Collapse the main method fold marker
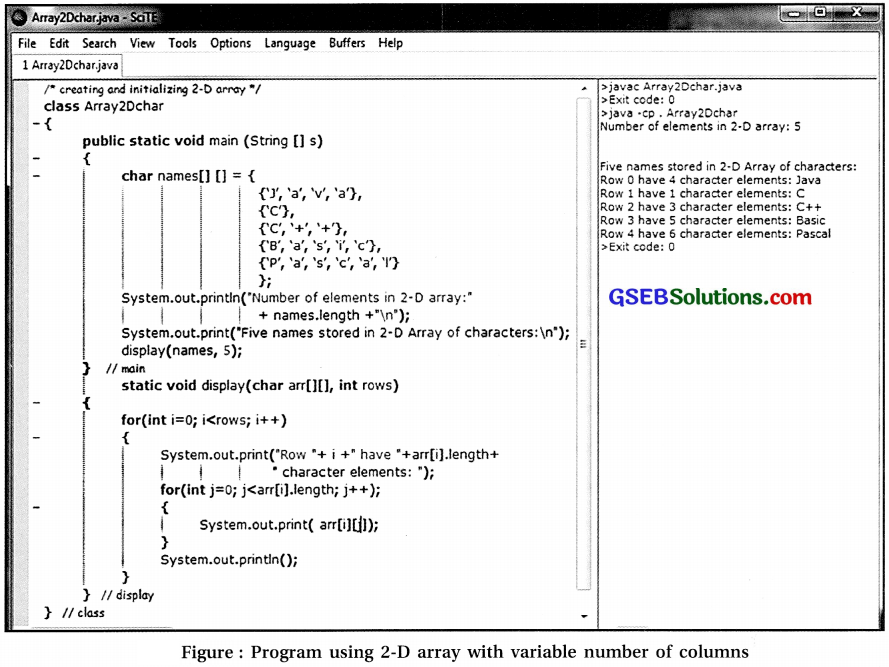Viewport: 889px width, 667px height. pos(37,158)
